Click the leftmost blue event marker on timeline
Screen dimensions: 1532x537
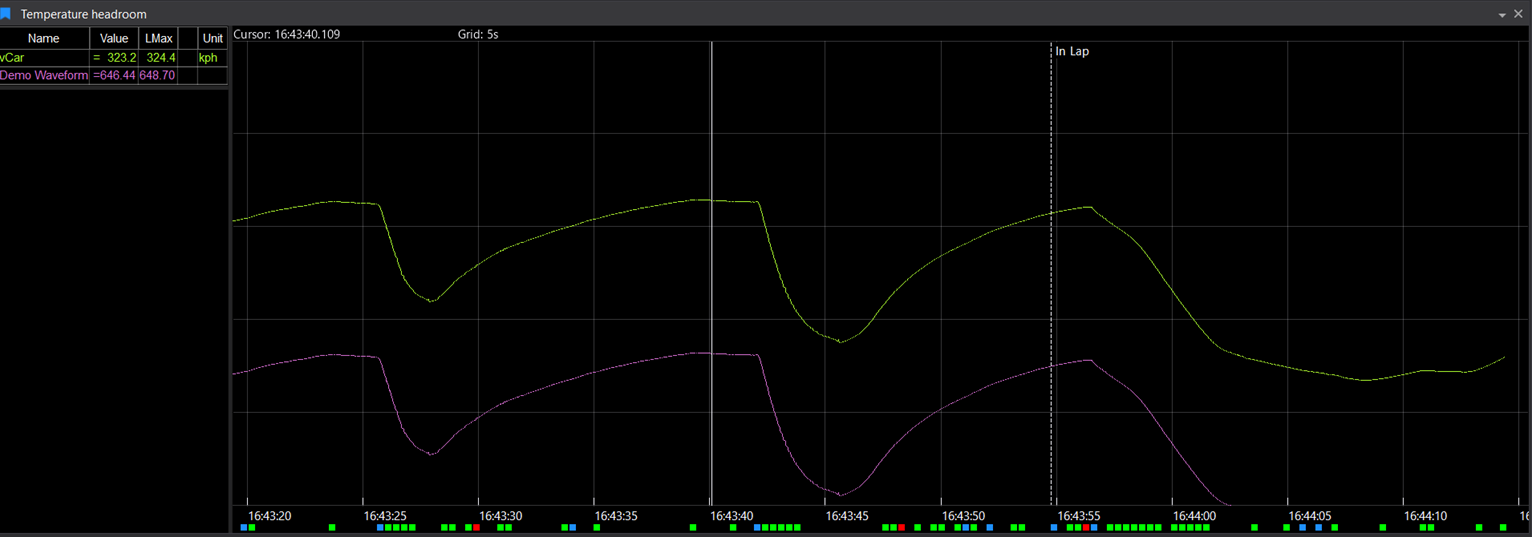pyautogui.click(x=244, y=527)
